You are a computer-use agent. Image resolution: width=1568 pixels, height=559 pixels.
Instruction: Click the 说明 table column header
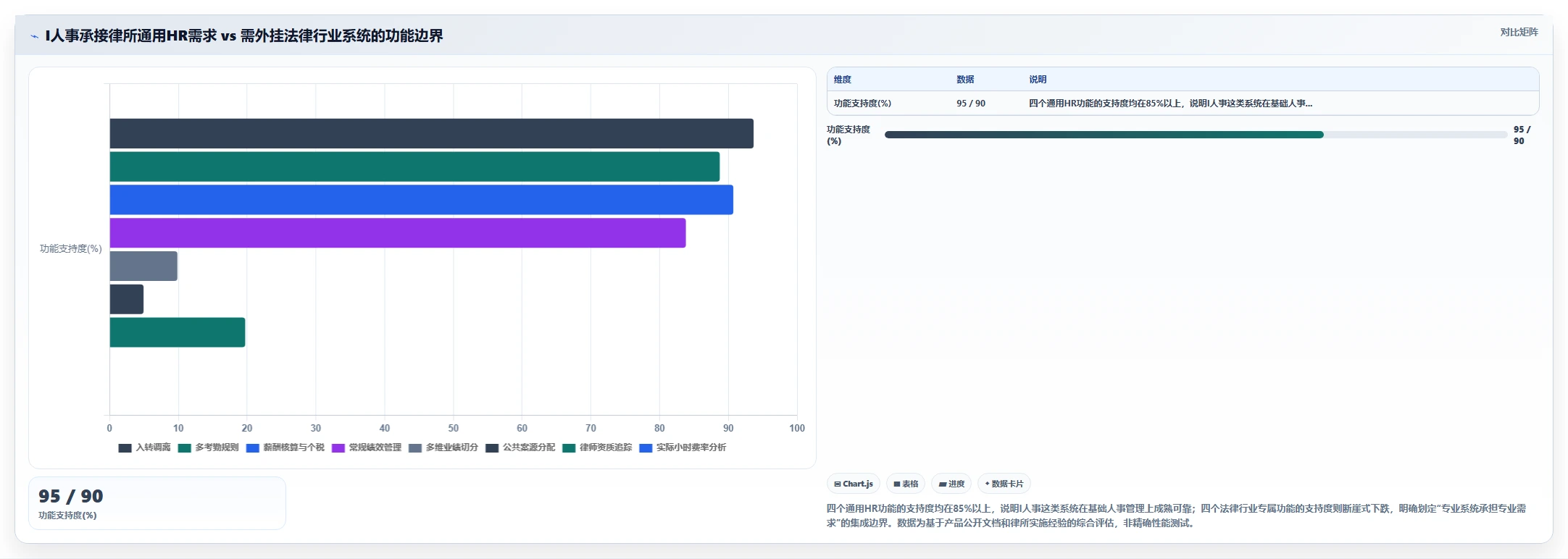pyautogui.click(x=1038, y=80)
